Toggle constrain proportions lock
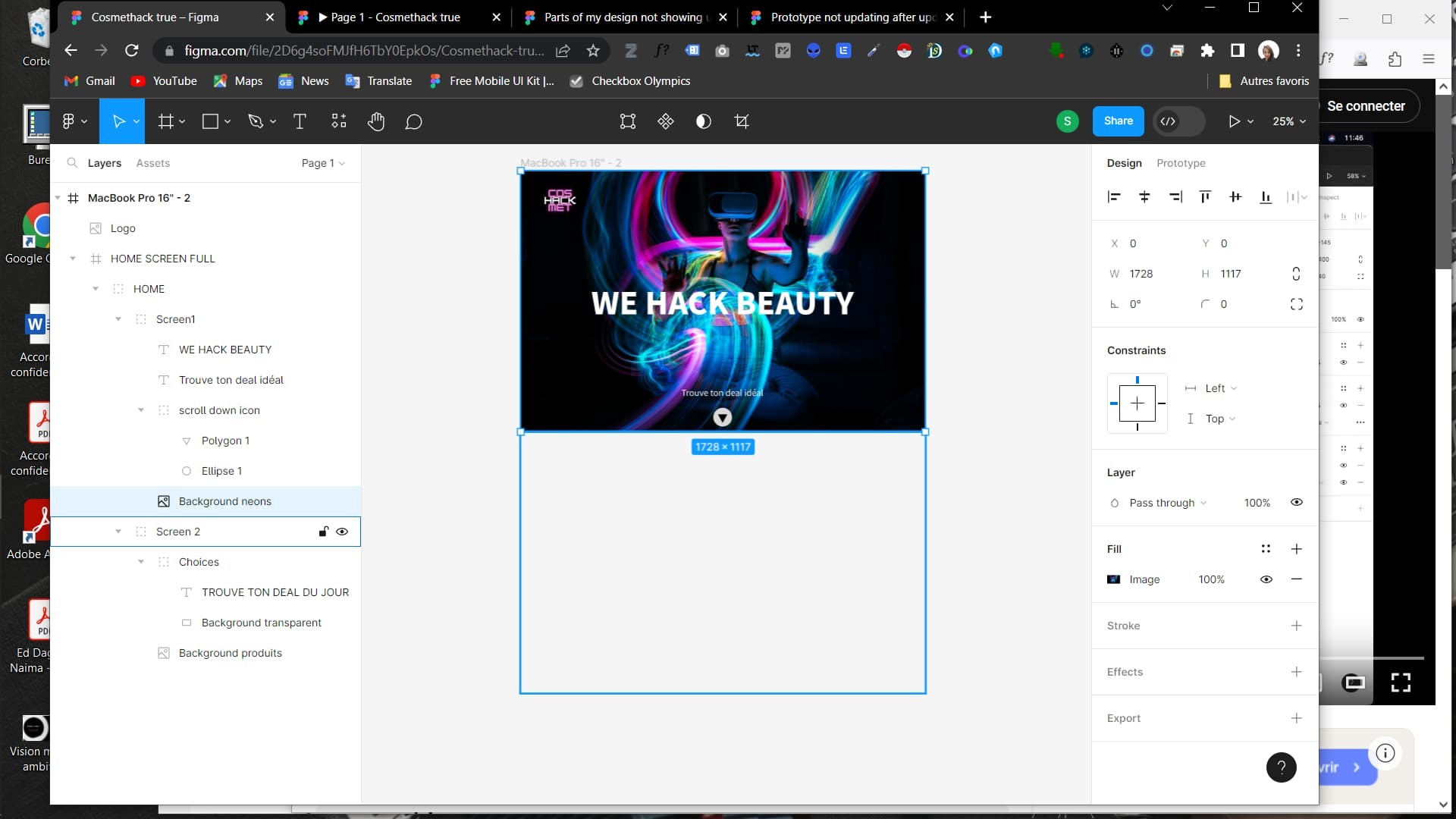Image resolution: width=1456 pixels, height=819 pixels. (x=1296, y=274)
